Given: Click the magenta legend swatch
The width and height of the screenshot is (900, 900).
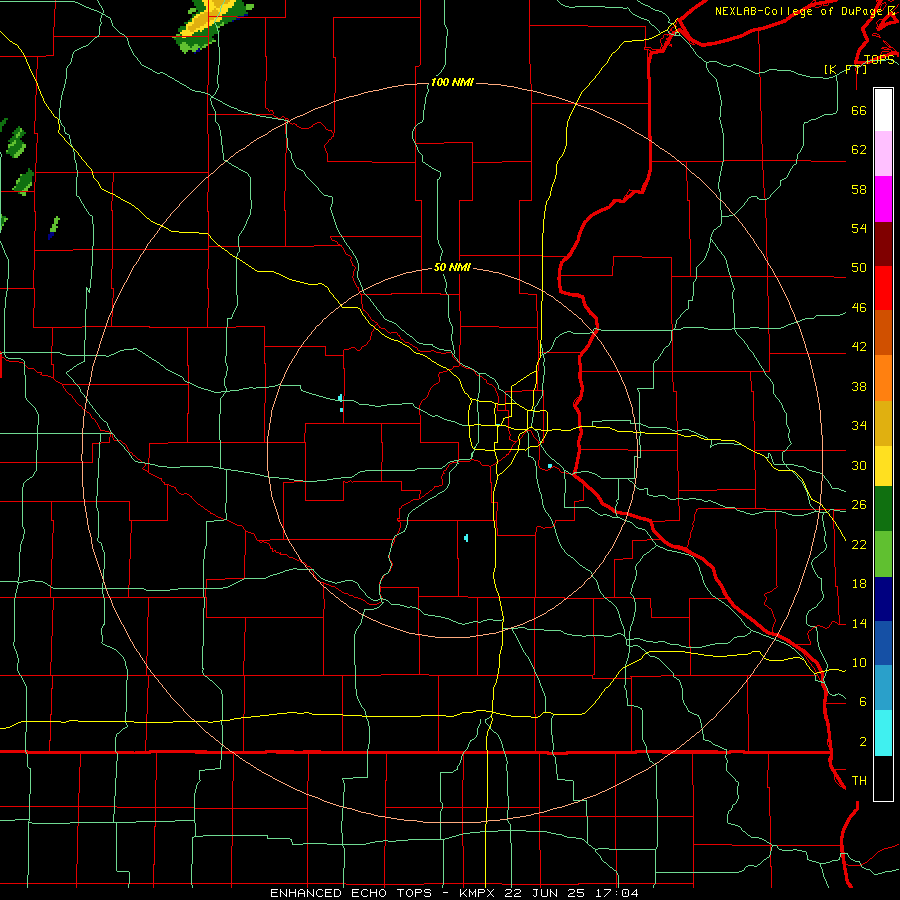Looking at the screenshot, I should tap(883, 199).
